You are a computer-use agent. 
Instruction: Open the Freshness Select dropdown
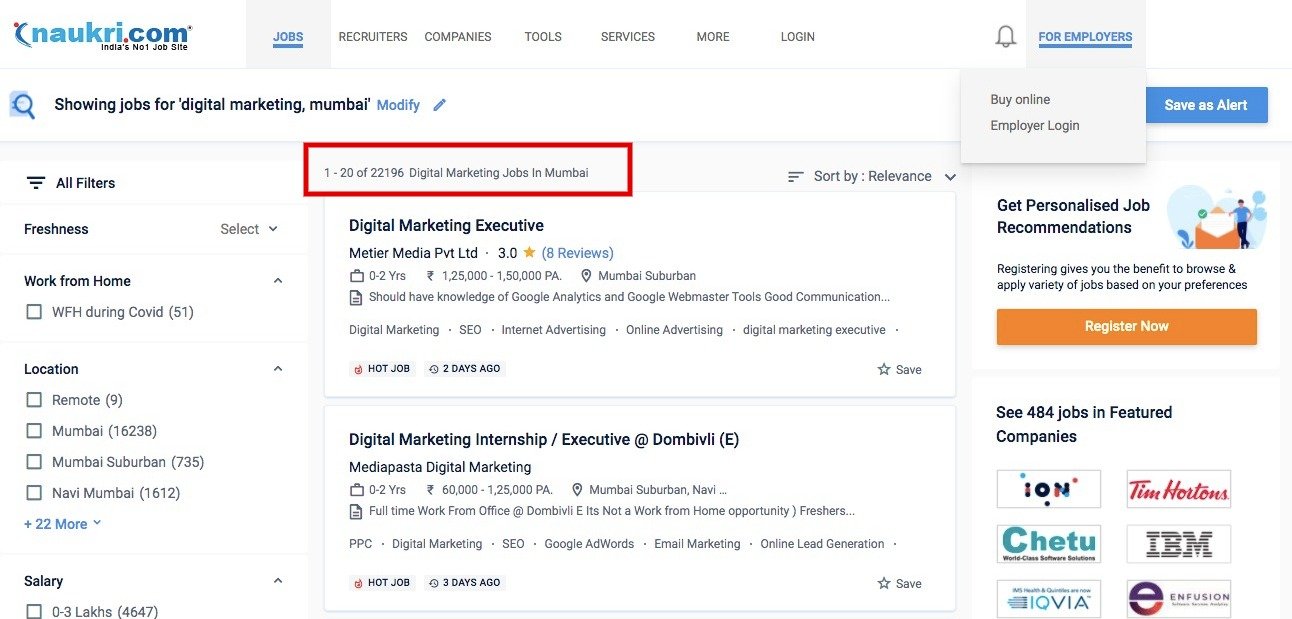pyautogui.click(x=249, y=229)
